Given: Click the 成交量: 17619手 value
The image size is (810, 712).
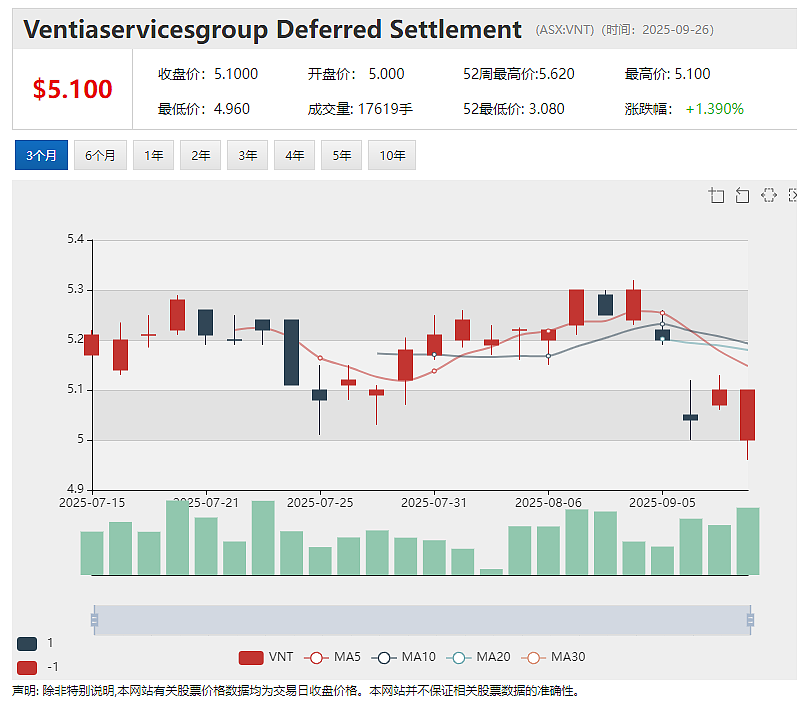Looking at the screenshot, I should pyautogui.click(x=360, y=109).
